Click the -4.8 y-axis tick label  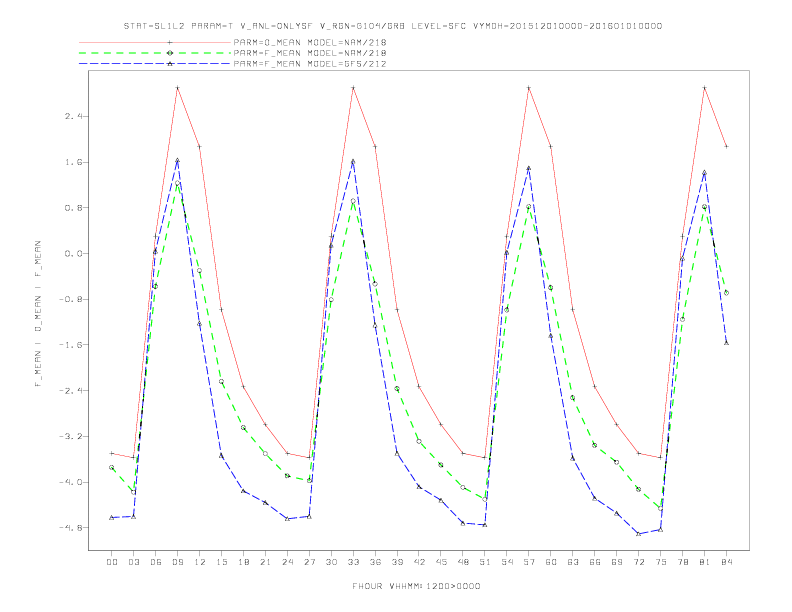(71, 527)
